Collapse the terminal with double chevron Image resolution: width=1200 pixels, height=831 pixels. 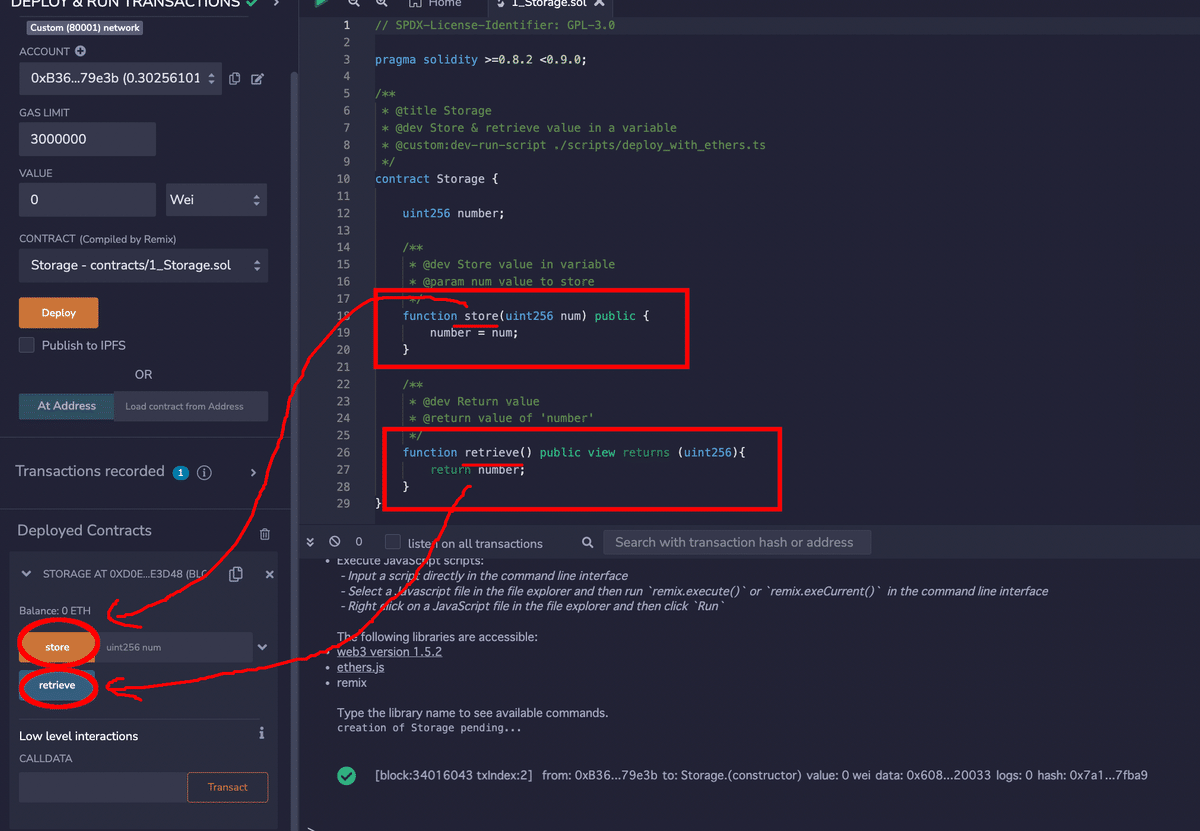[x=310, y=541]
